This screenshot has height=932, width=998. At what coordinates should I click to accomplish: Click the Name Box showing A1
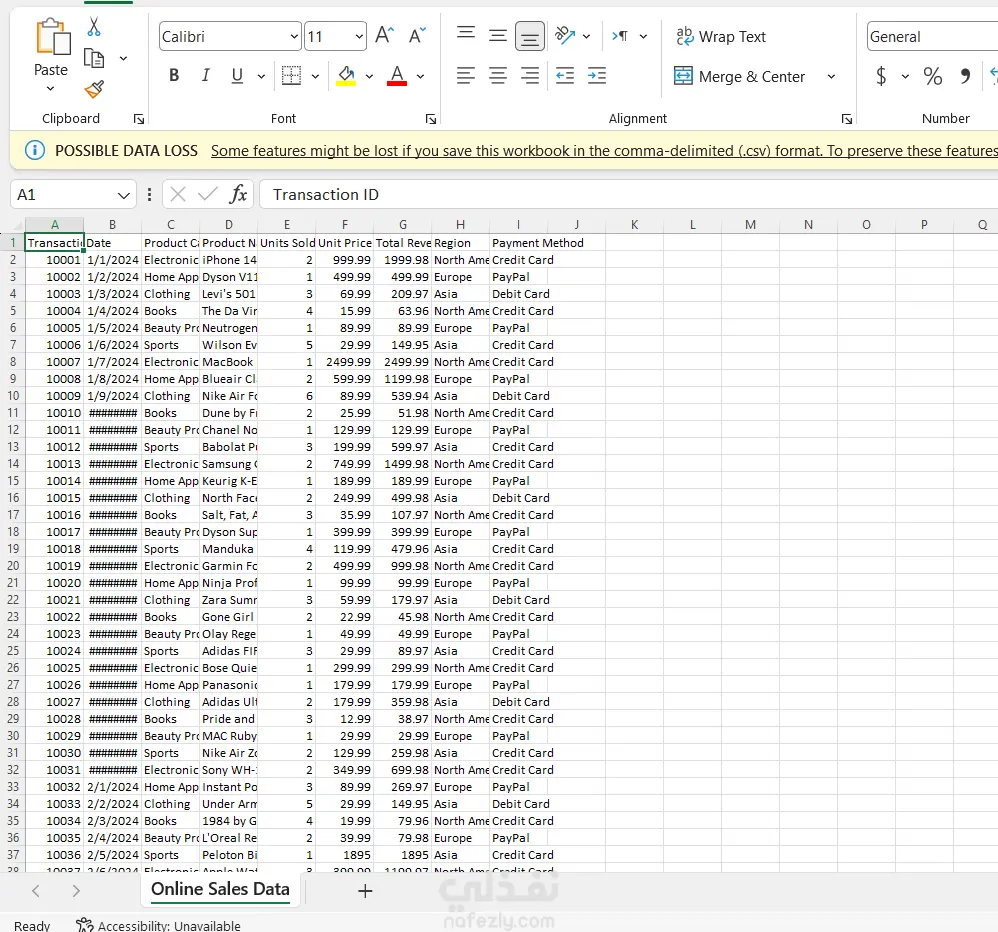73,194
